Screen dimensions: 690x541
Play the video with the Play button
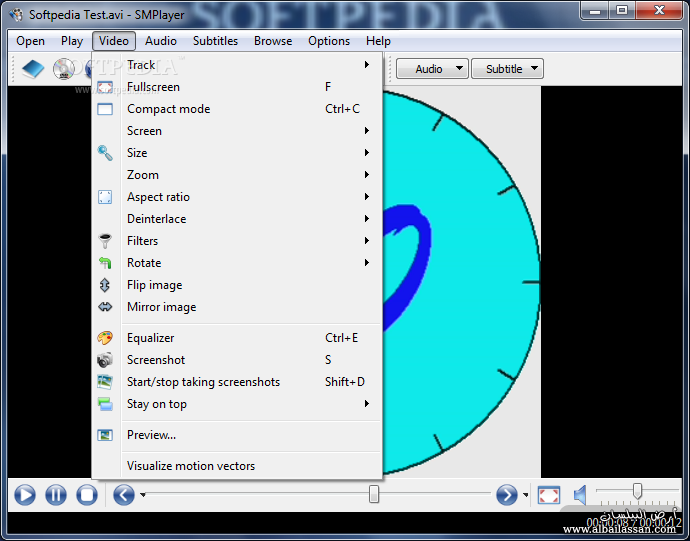click(x=25, y=495)
